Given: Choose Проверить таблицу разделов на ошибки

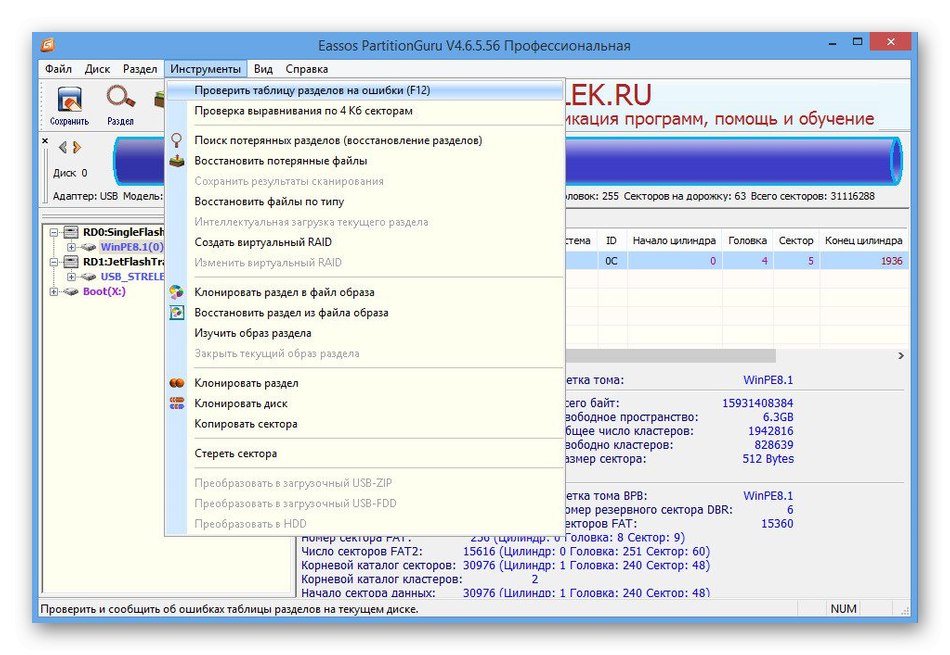Looking at the screenshot, I should point(365,90).
